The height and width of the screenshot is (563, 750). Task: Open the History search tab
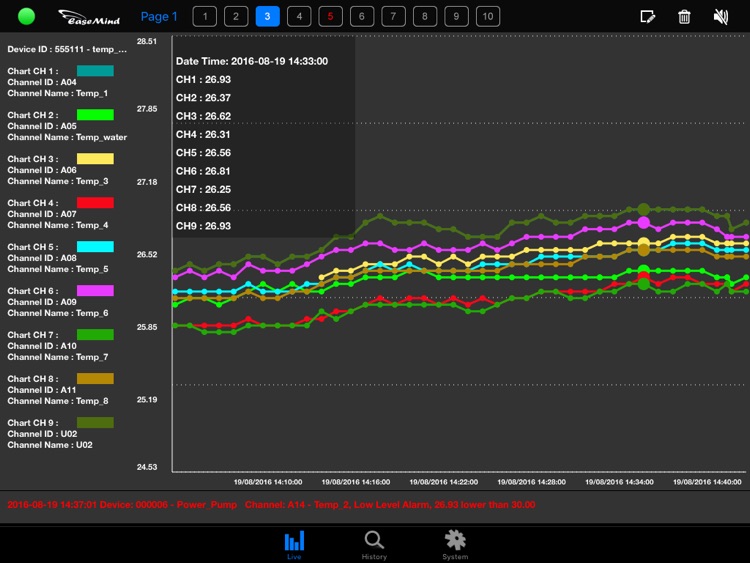click(x=374, y=545)
